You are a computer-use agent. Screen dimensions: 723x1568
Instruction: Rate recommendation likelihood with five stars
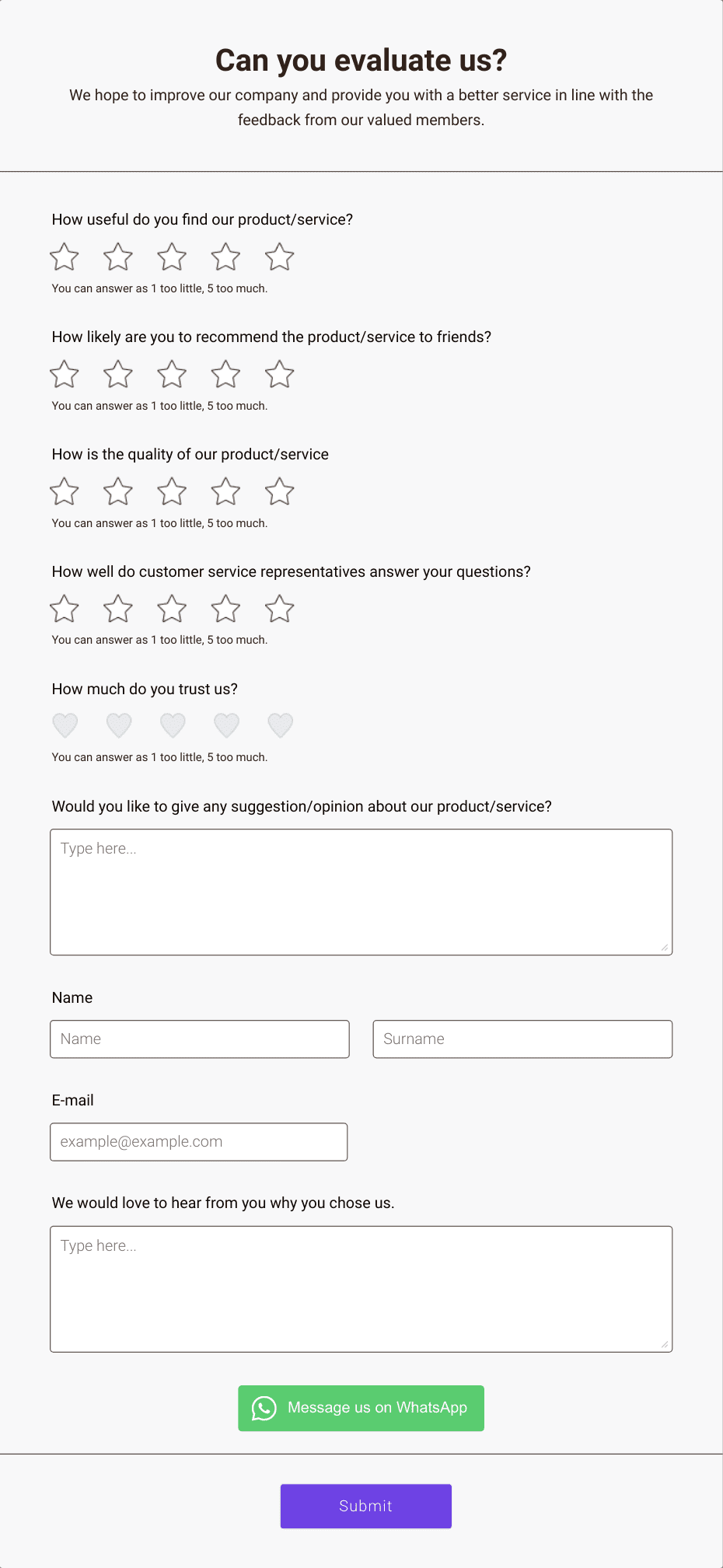click(x=279, y=374)
